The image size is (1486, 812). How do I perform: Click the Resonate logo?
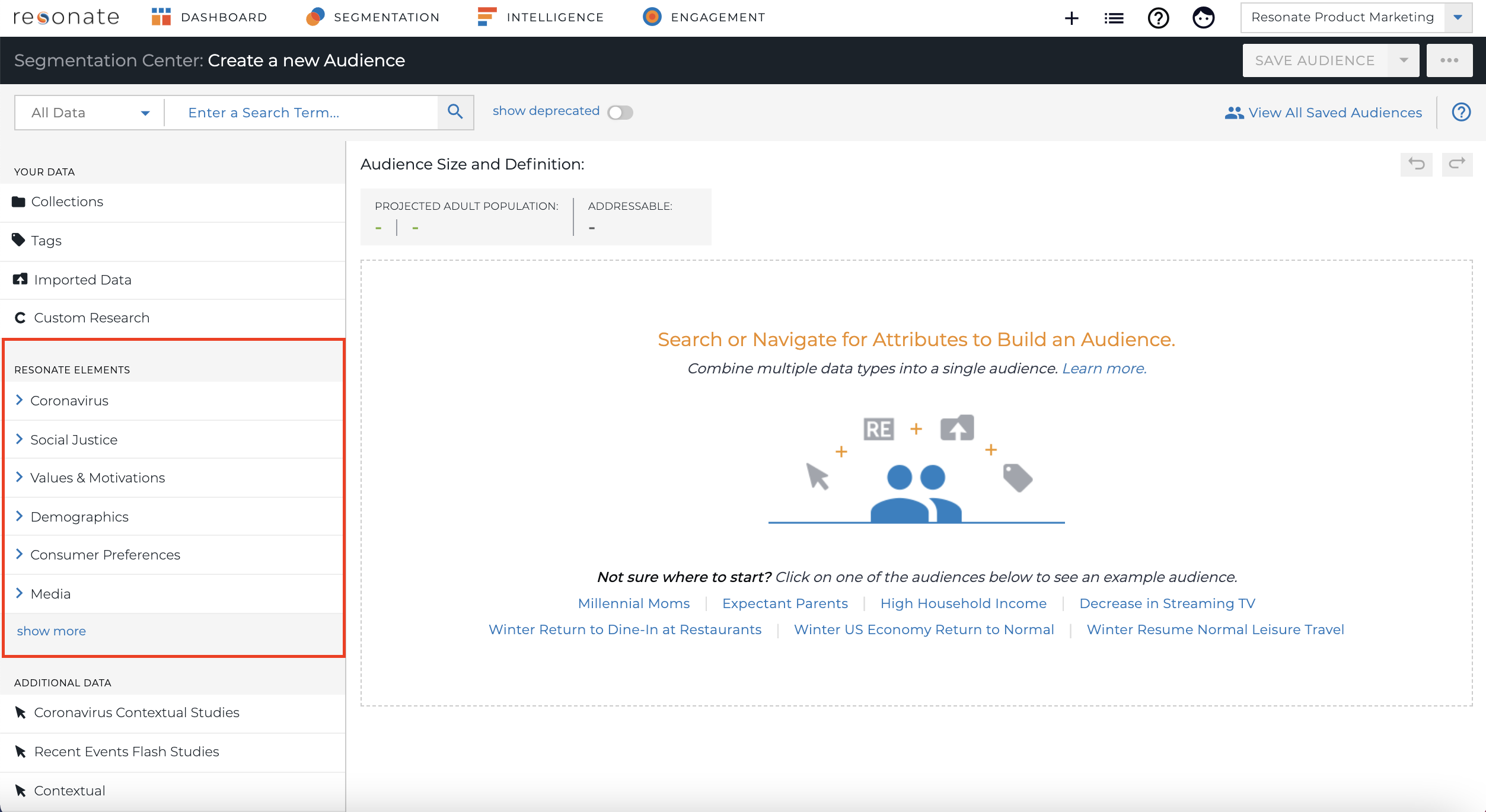[x=66, y=17]
